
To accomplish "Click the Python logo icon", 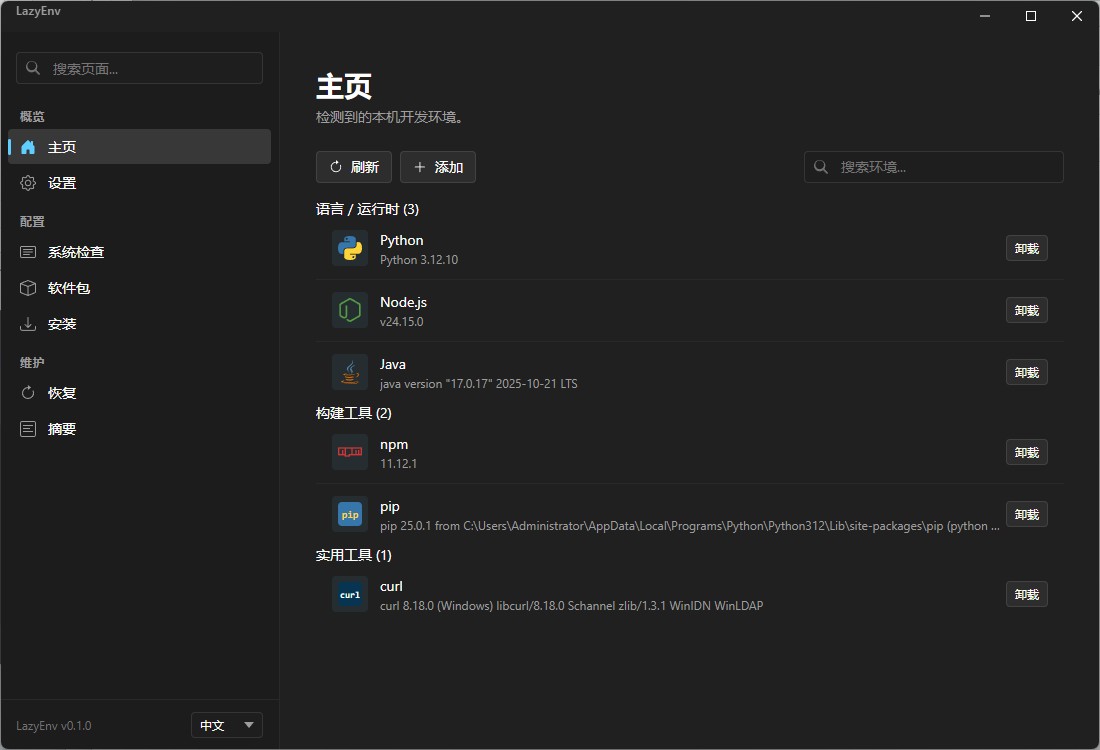I will pyautogui.click(x=349, y=248).
